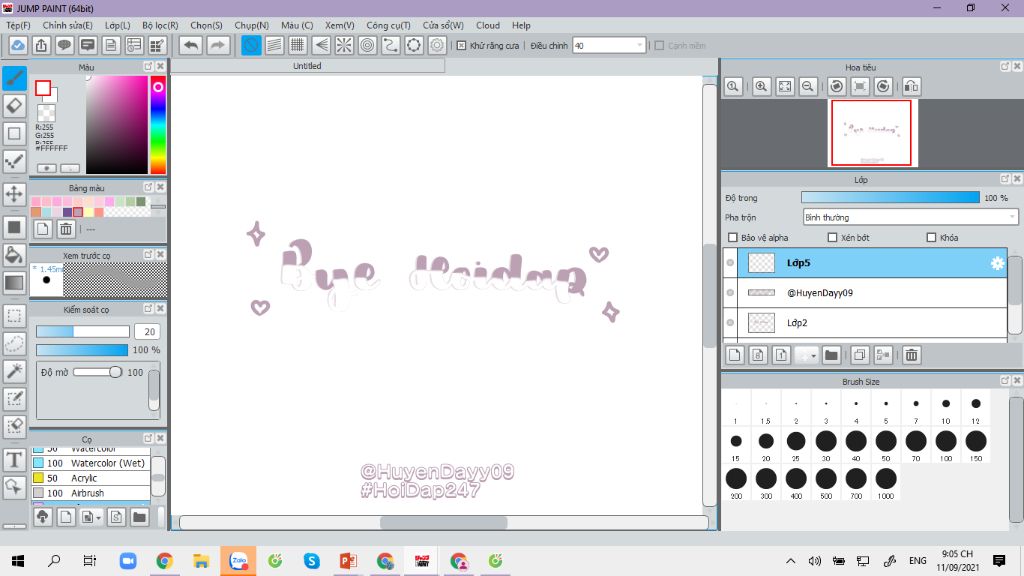Flip canvas view in navigator
Viewport: 1024px width, 576px height.
click(912, 86)
